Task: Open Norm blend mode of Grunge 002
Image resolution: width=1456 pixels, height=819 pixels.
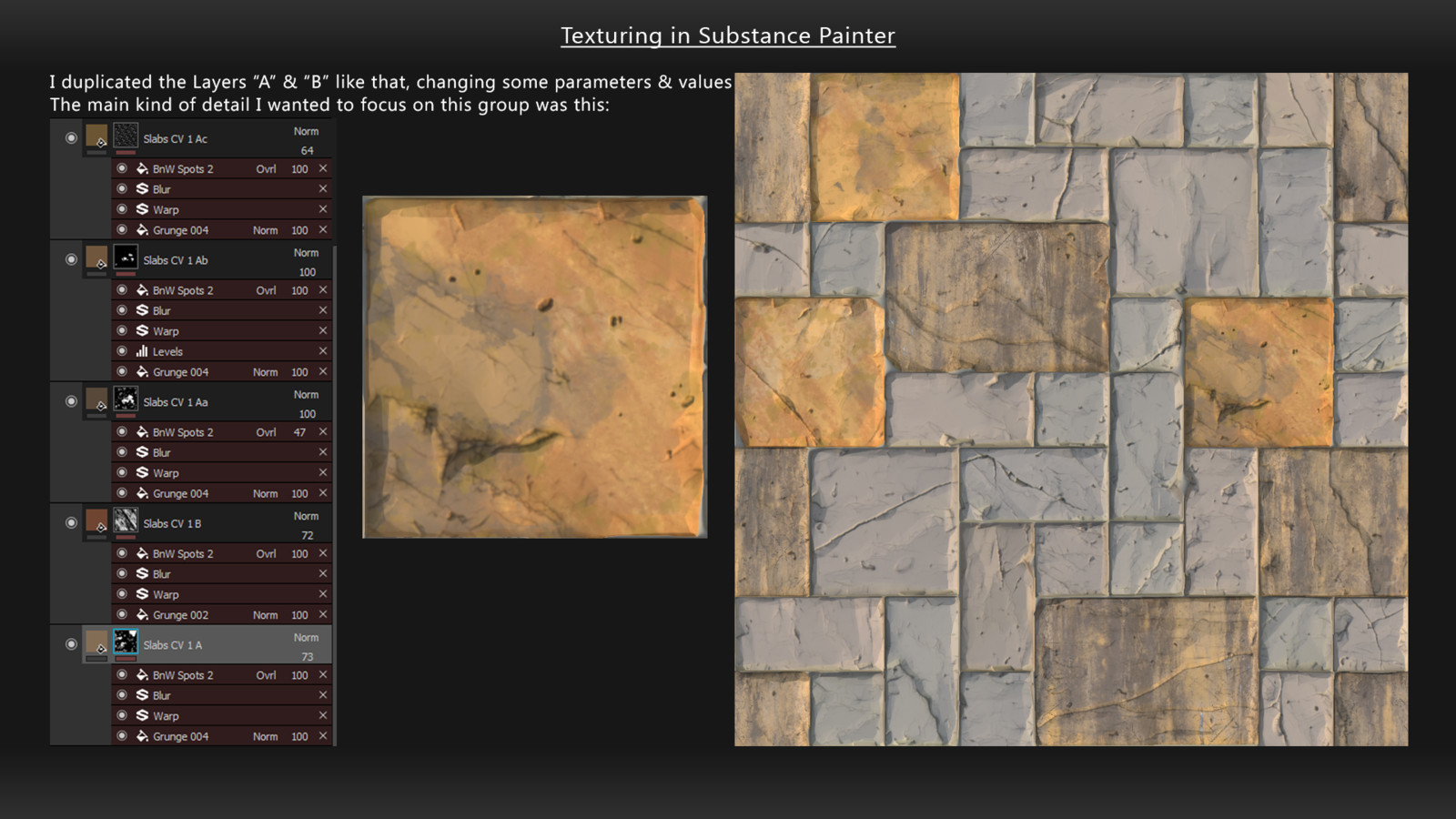Action: [265, 615]
